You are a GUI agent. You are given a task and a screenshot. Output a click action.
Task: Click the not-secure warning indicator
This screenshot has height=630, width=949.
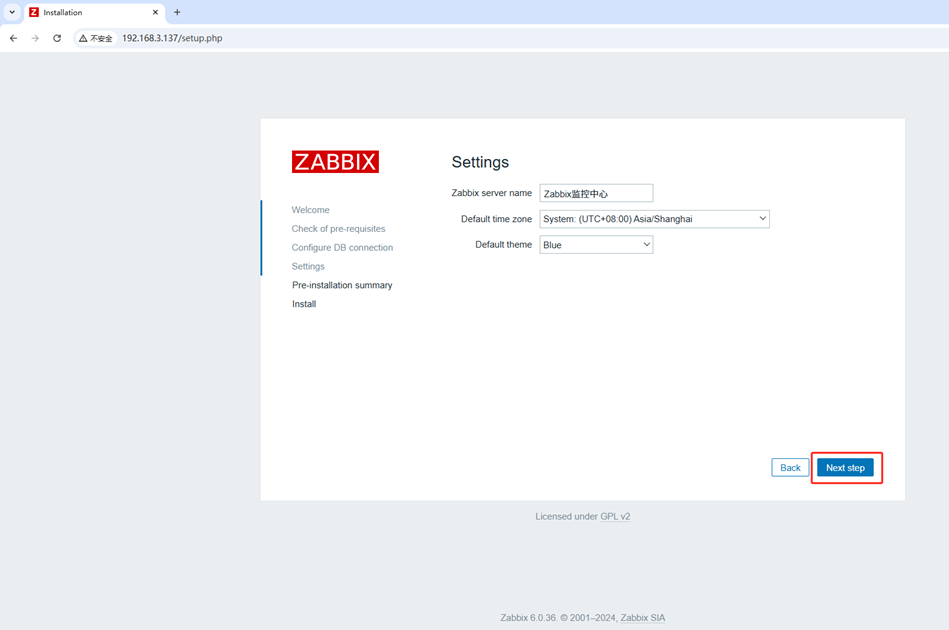coord(96,38)
